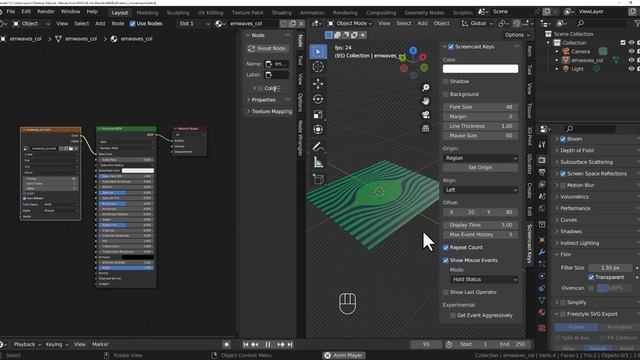Open the Playback menu in timeline

point(27,344)
